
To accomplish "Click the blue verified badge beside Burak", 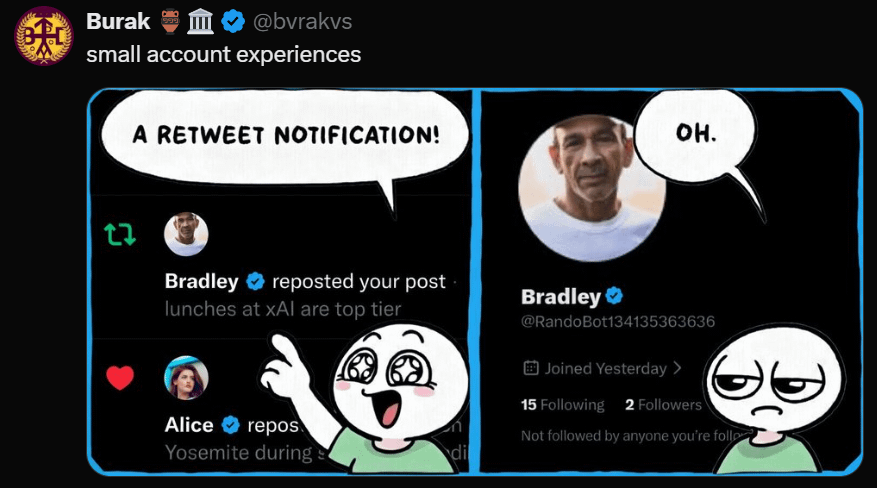I will (x=234, y=21).
